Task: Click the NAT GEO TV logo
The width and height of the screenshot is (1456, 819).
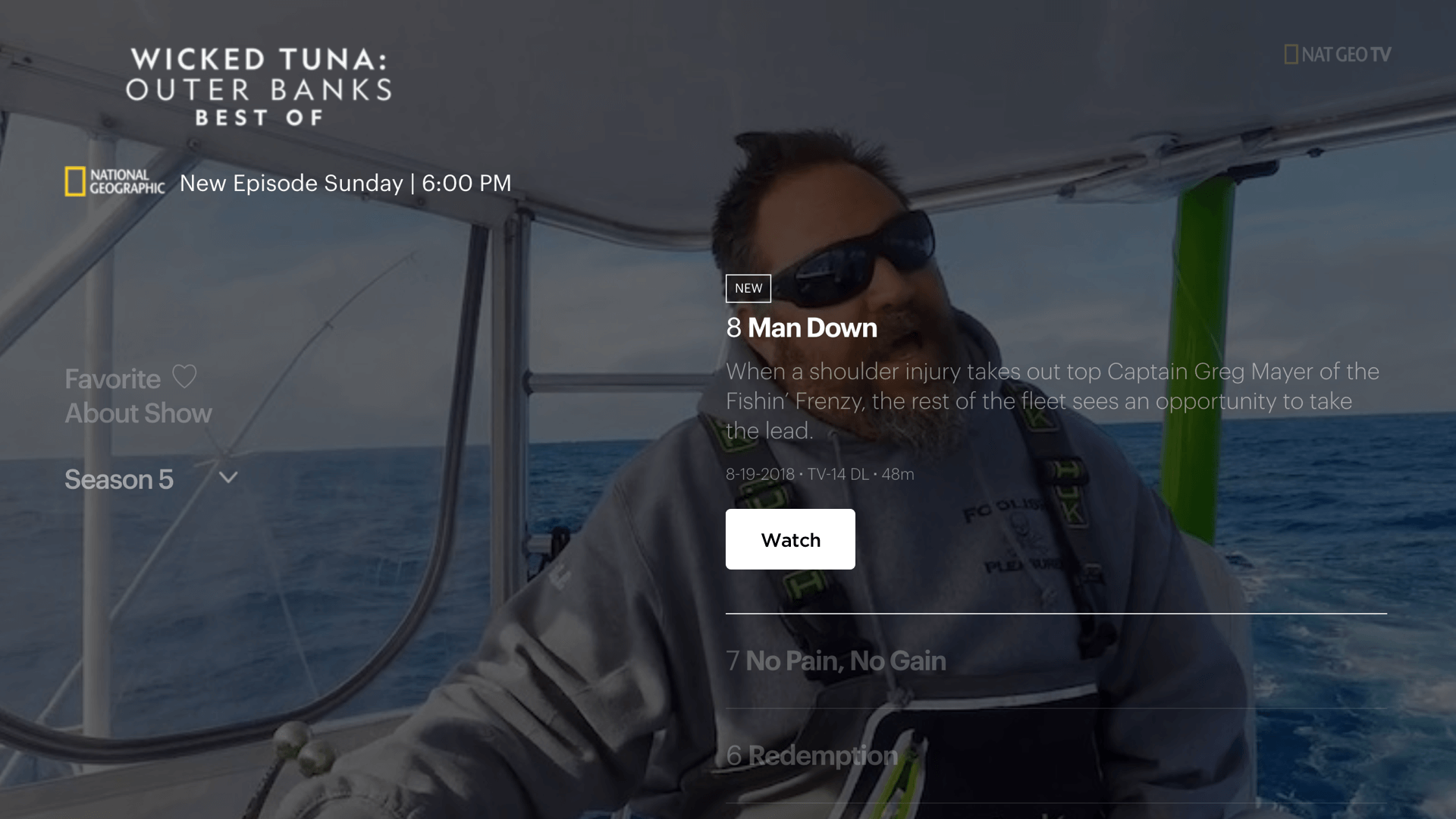Action: point(1338,55)
